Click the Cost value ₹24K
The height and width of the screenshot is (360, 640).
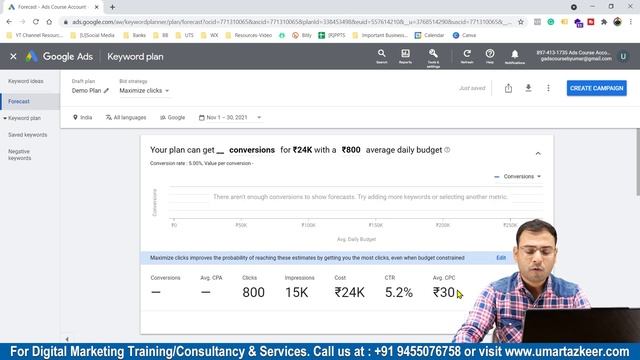point(350,292)
